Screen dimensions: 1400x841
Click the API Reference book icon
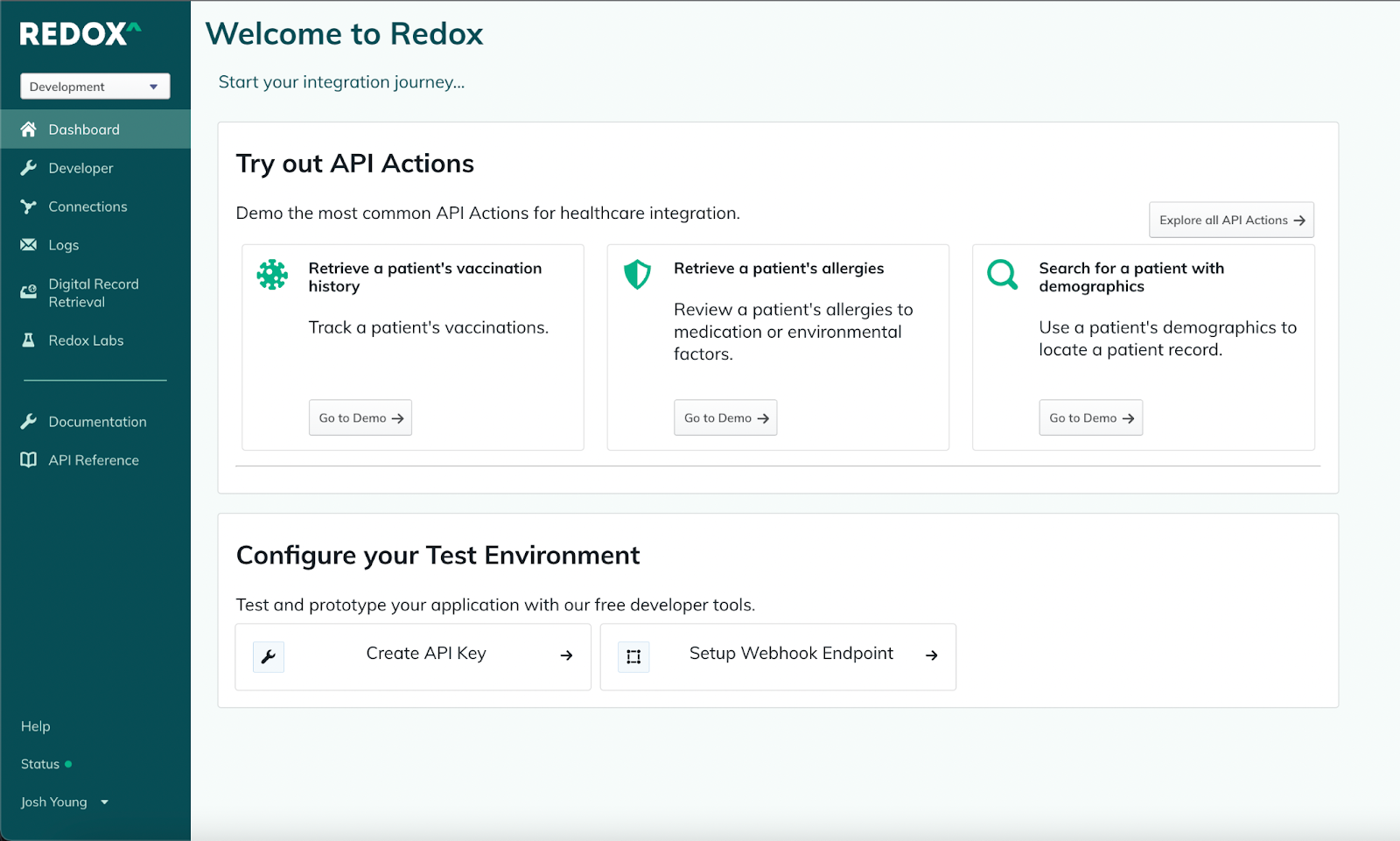pyautogui.click(x=29, y=460)
